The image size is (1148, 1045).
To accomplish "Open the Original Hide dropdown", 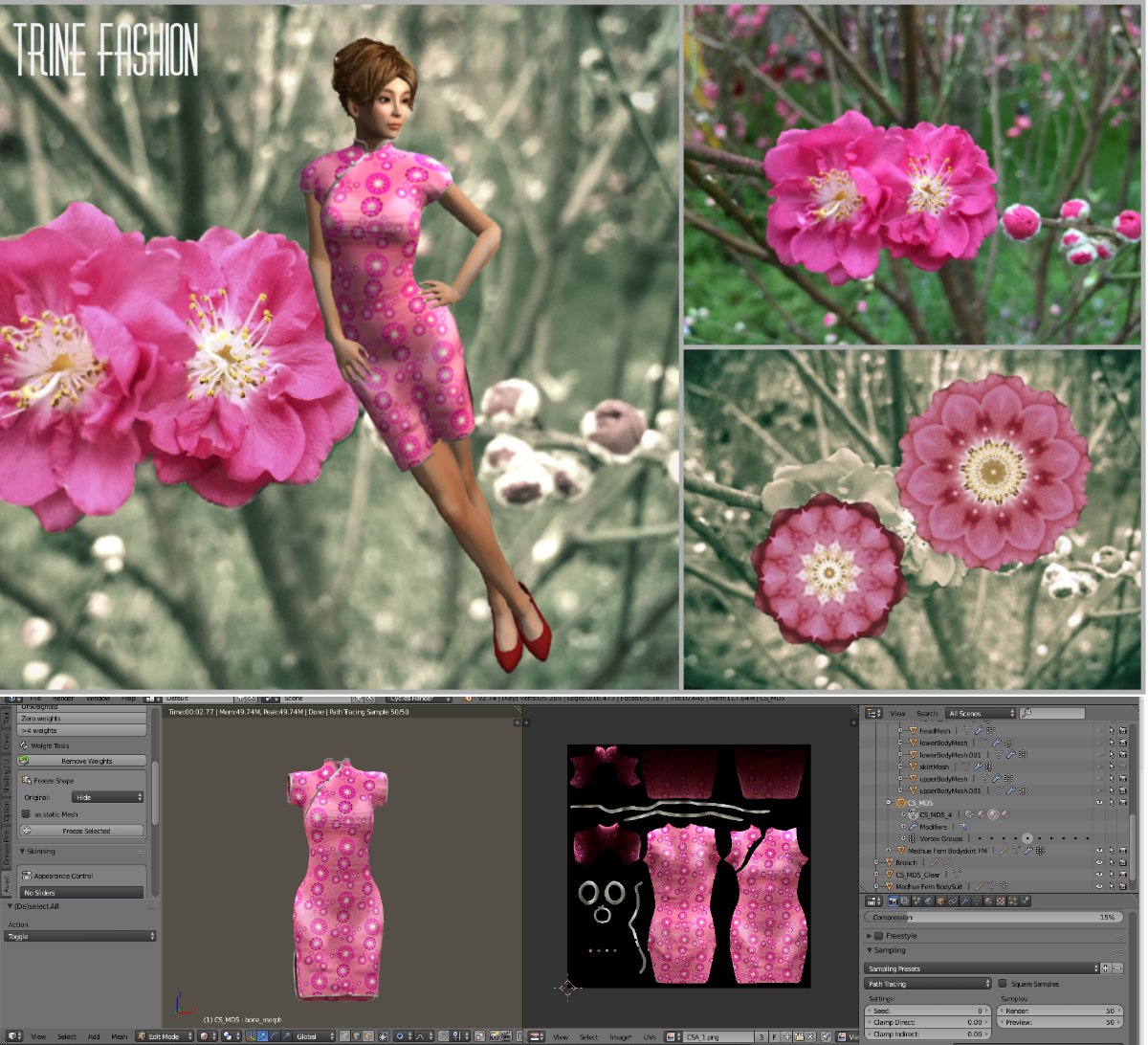I will click(108, 796).
